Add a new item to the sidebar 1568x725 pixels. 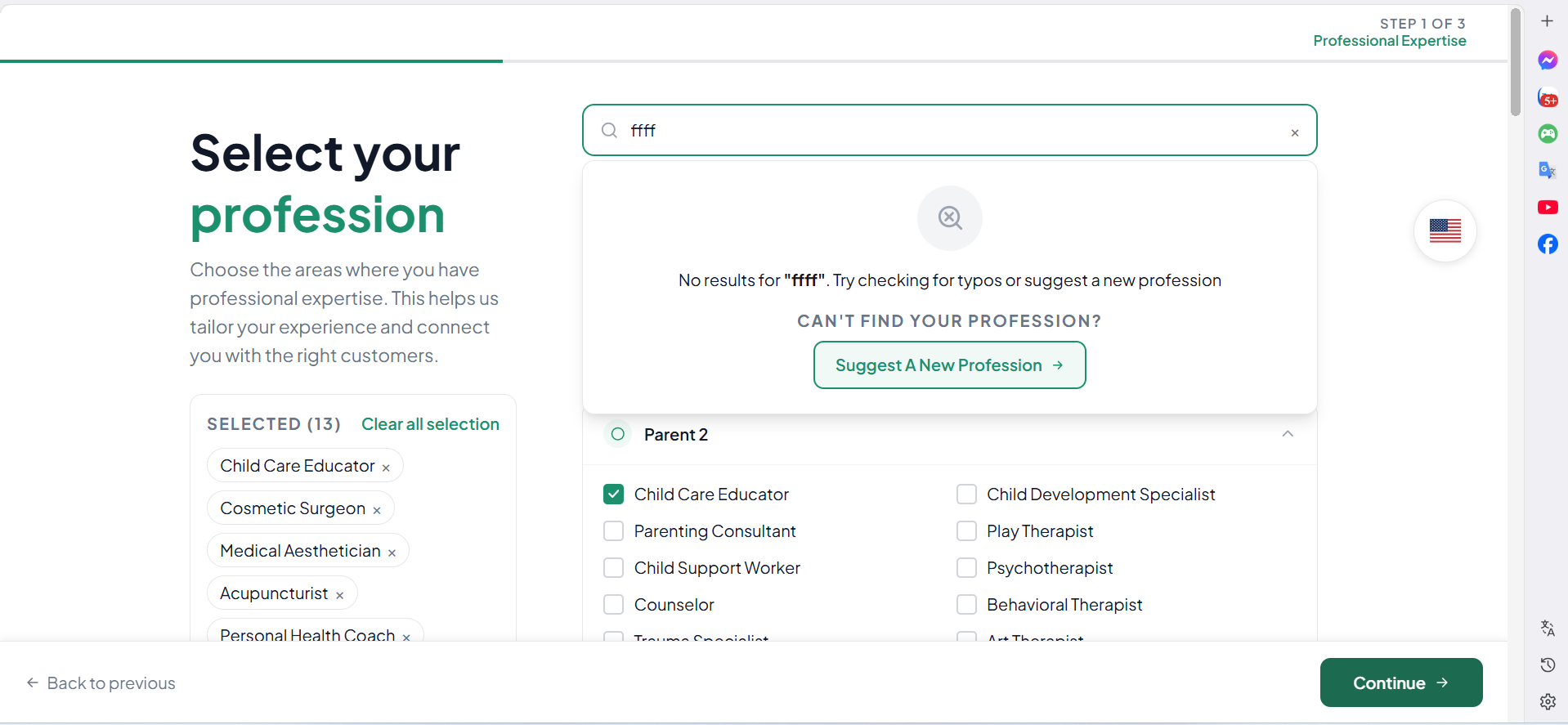tap(1548, 20)
